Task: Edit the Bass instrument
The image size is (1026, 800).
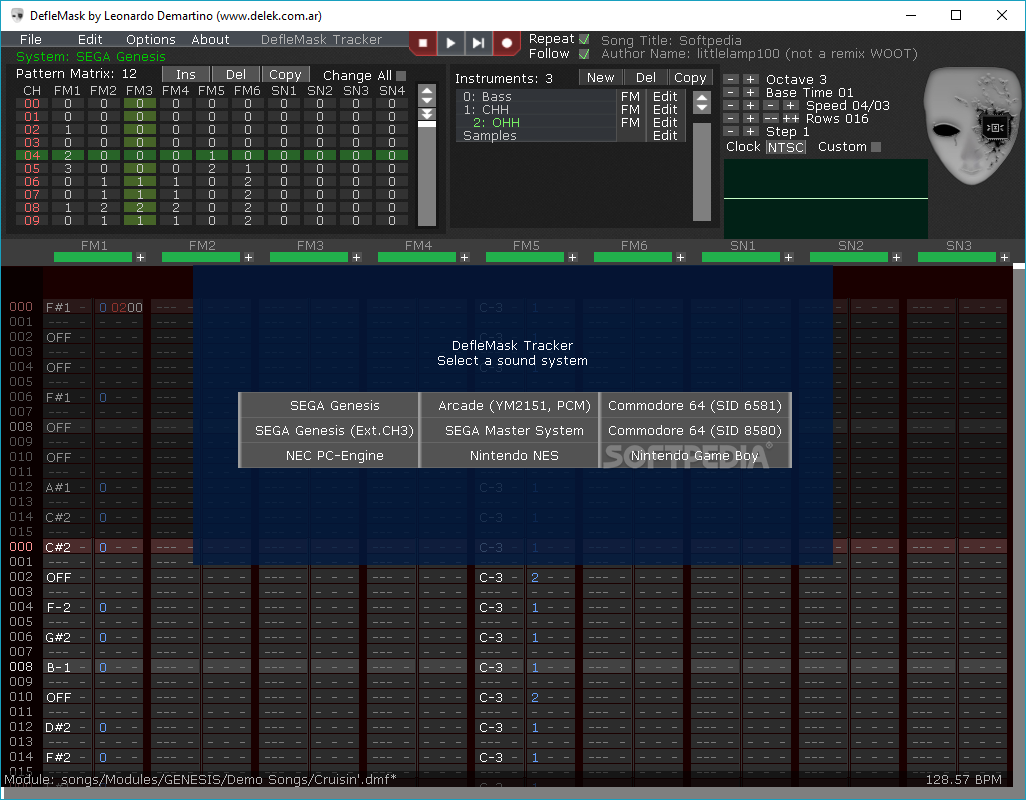Action: click(x=665, y=96)
